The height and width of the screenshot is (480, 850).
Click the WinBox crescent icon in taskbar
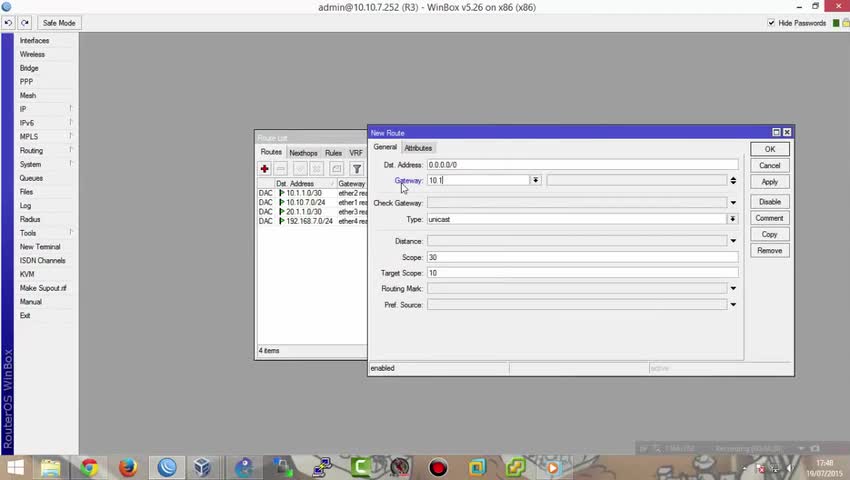pos(167,467)
